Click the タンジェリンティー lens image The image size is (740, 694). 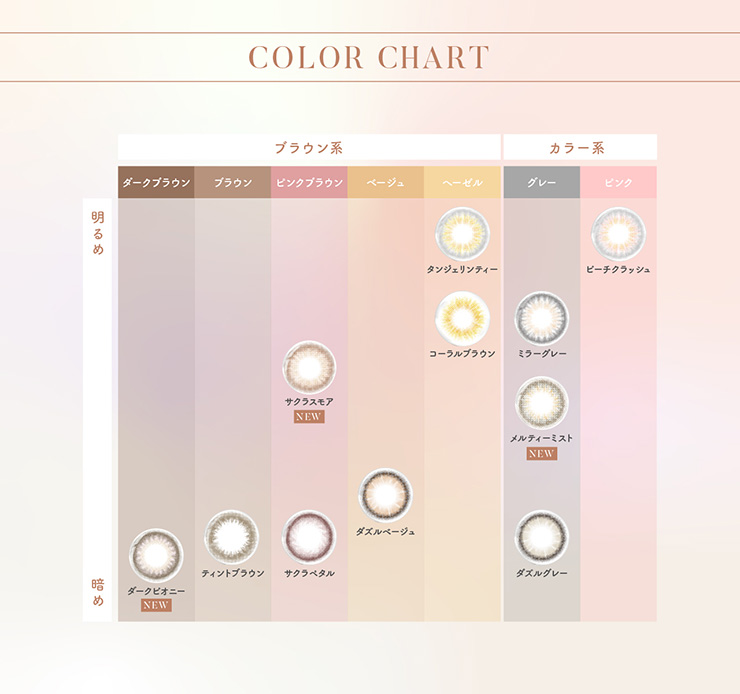pyautogui.click(x=462, y=234)
